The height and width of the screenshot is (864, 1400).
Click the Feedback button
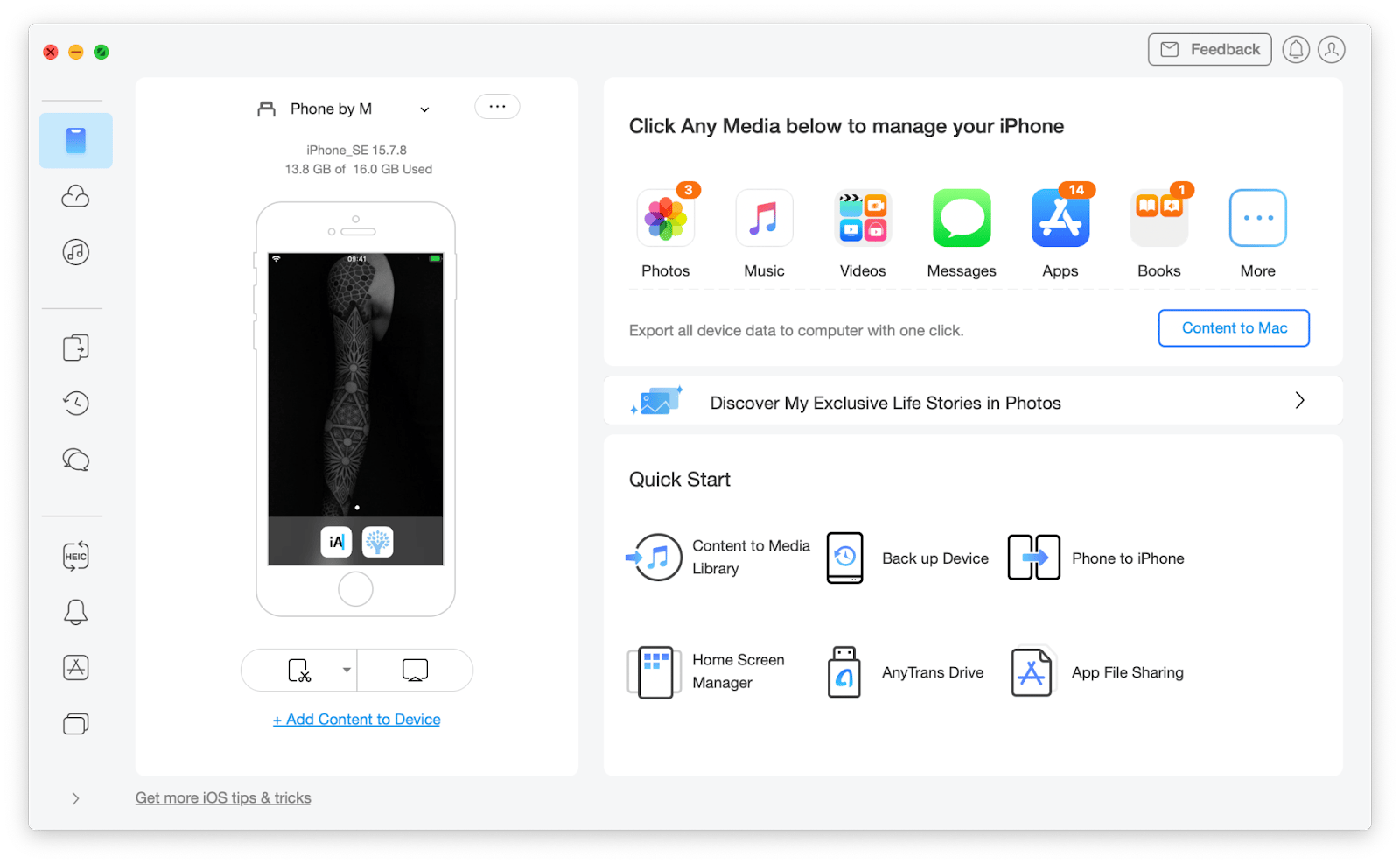1209,50
